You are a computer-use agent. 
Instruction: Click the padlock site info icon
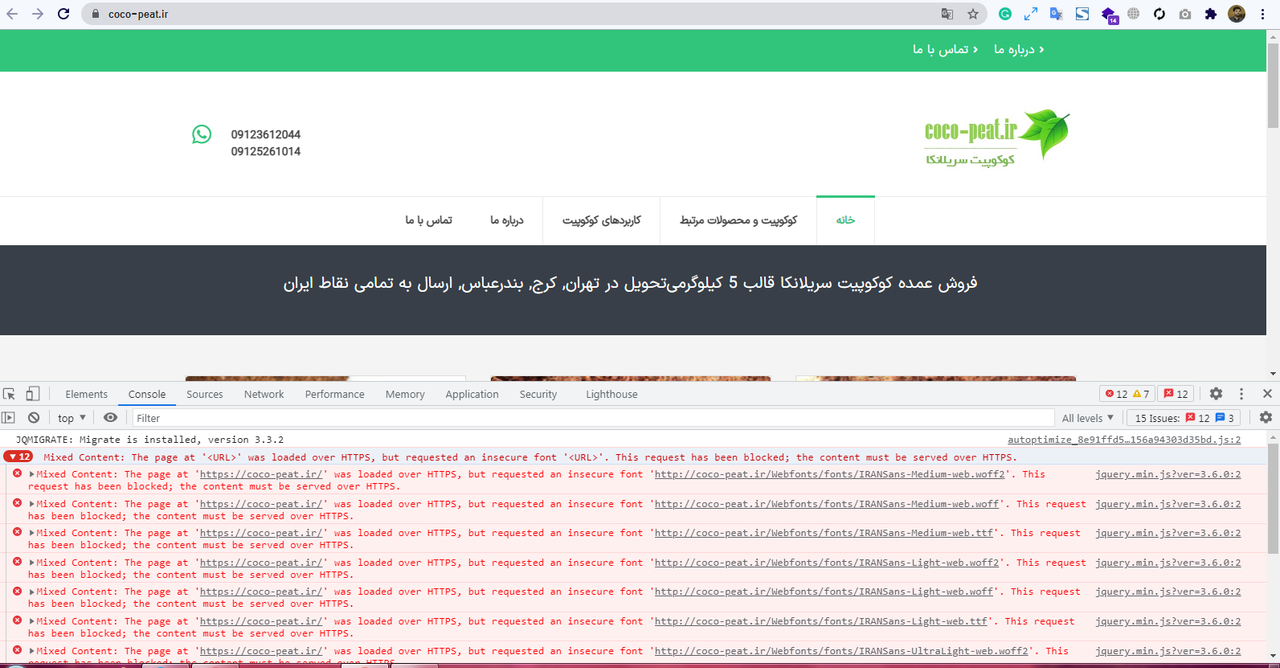pyautogui.click(x=96, y=14)
